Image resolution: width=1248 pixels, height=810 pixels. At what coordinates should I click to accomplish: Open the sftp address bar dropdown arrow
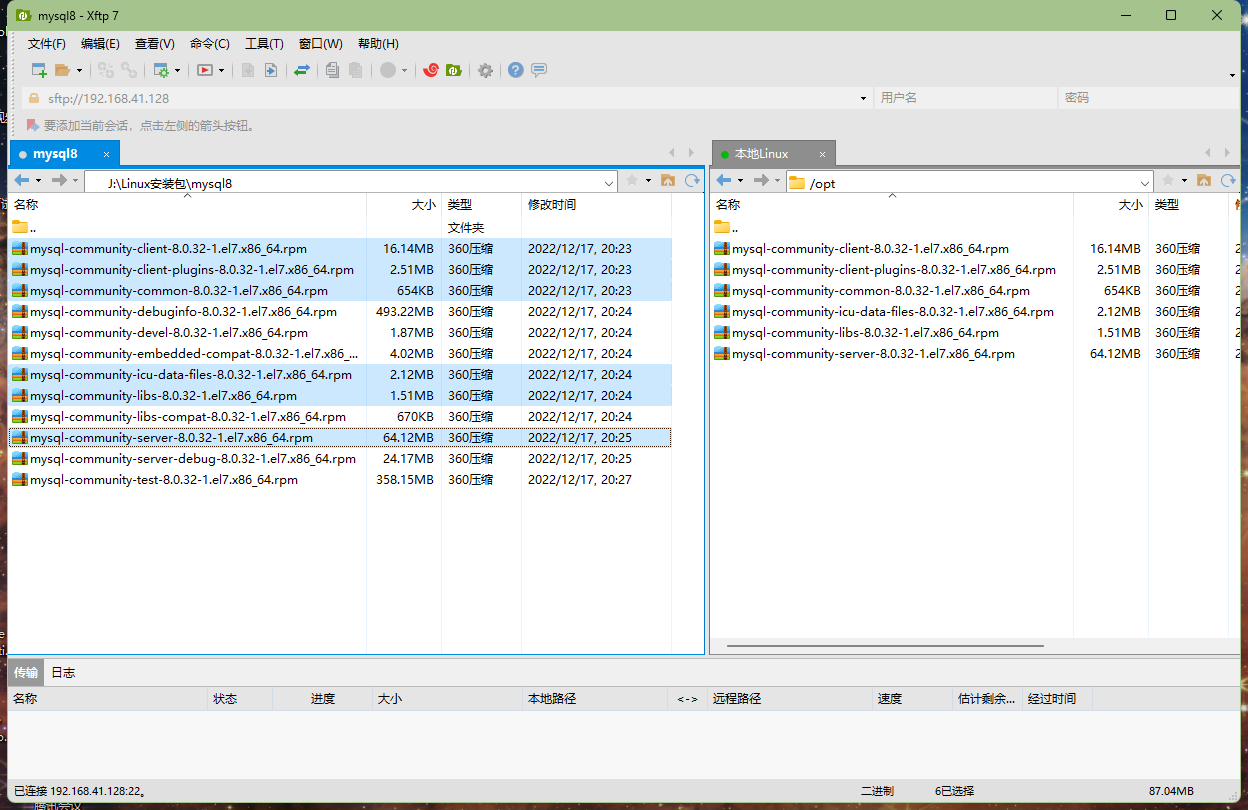(x=864, y=98)
